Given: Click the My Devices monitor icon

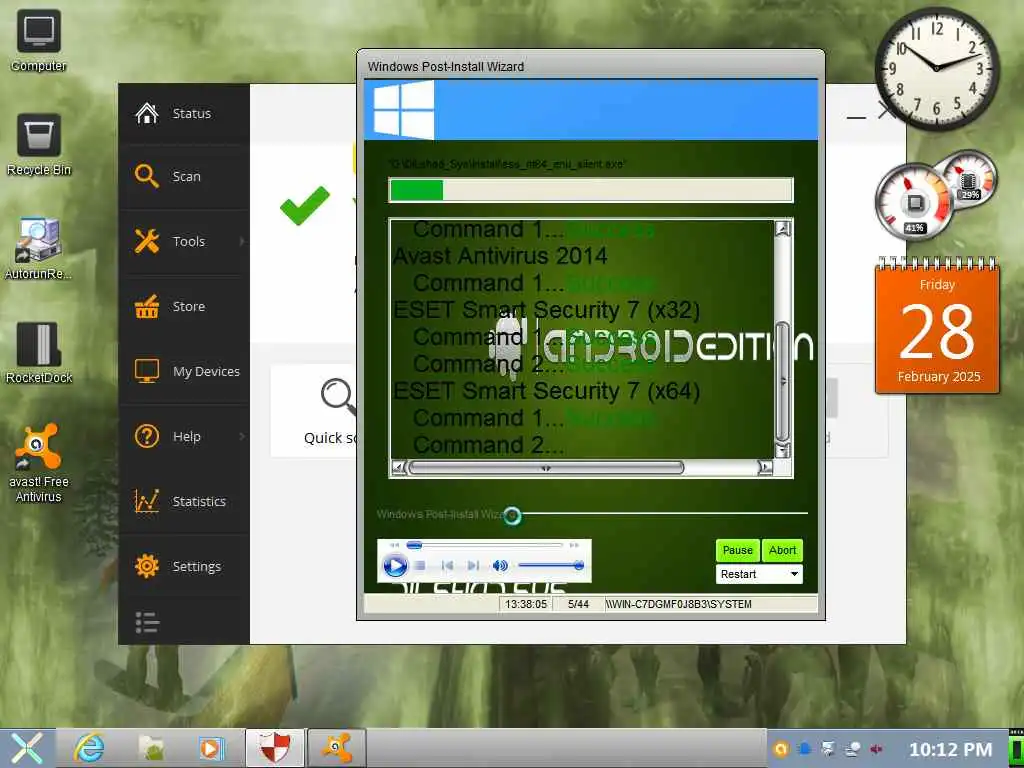Looking at the screenshot, I should click(x=146, y=371).
